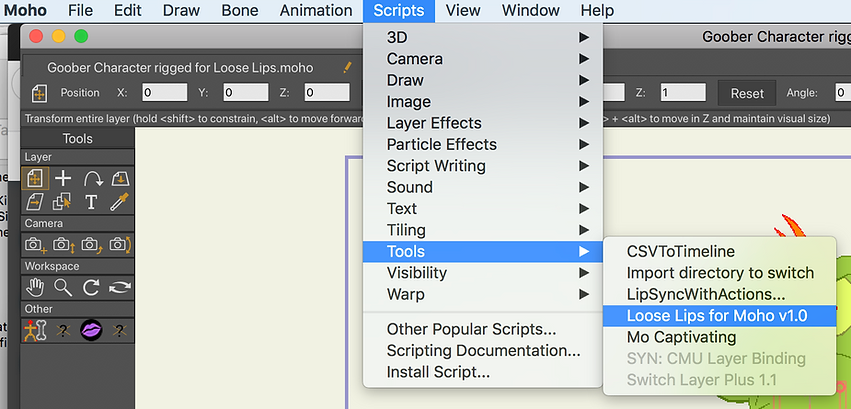Click the Loose Lips purple lips icon
851x409 pixels.
91,329
